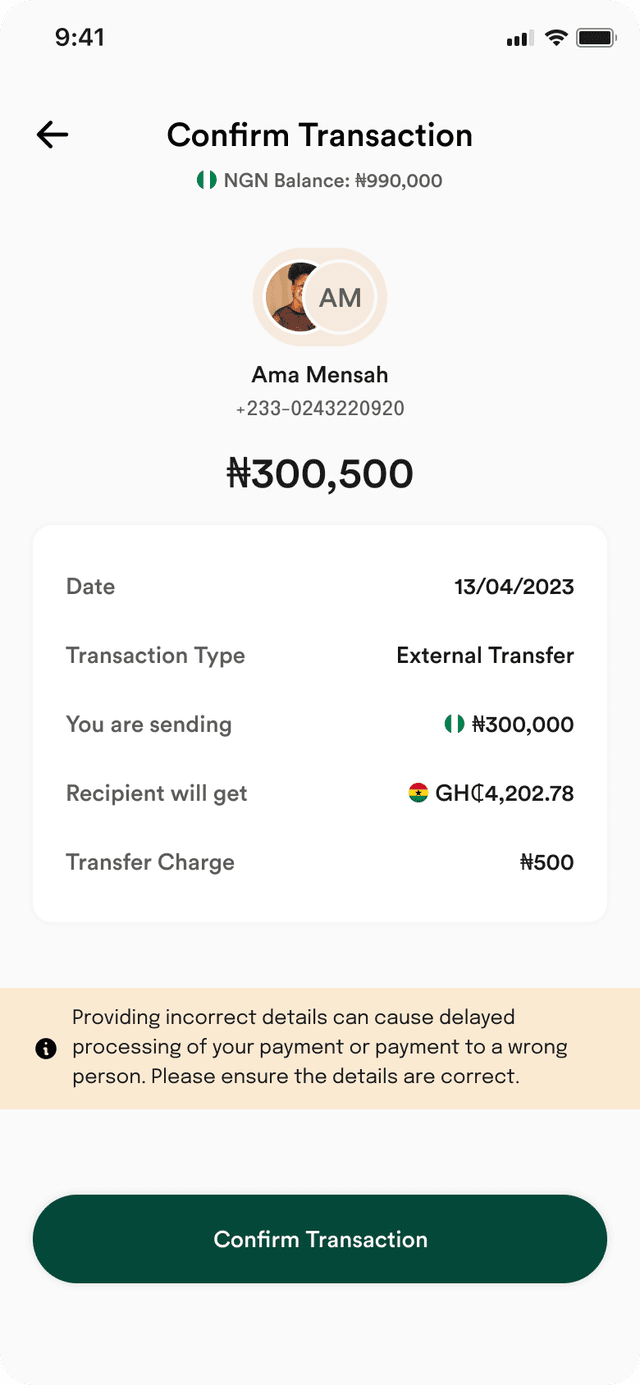Tap the External Transfer transaction type

pyautogui.click(x=485, y=656)
